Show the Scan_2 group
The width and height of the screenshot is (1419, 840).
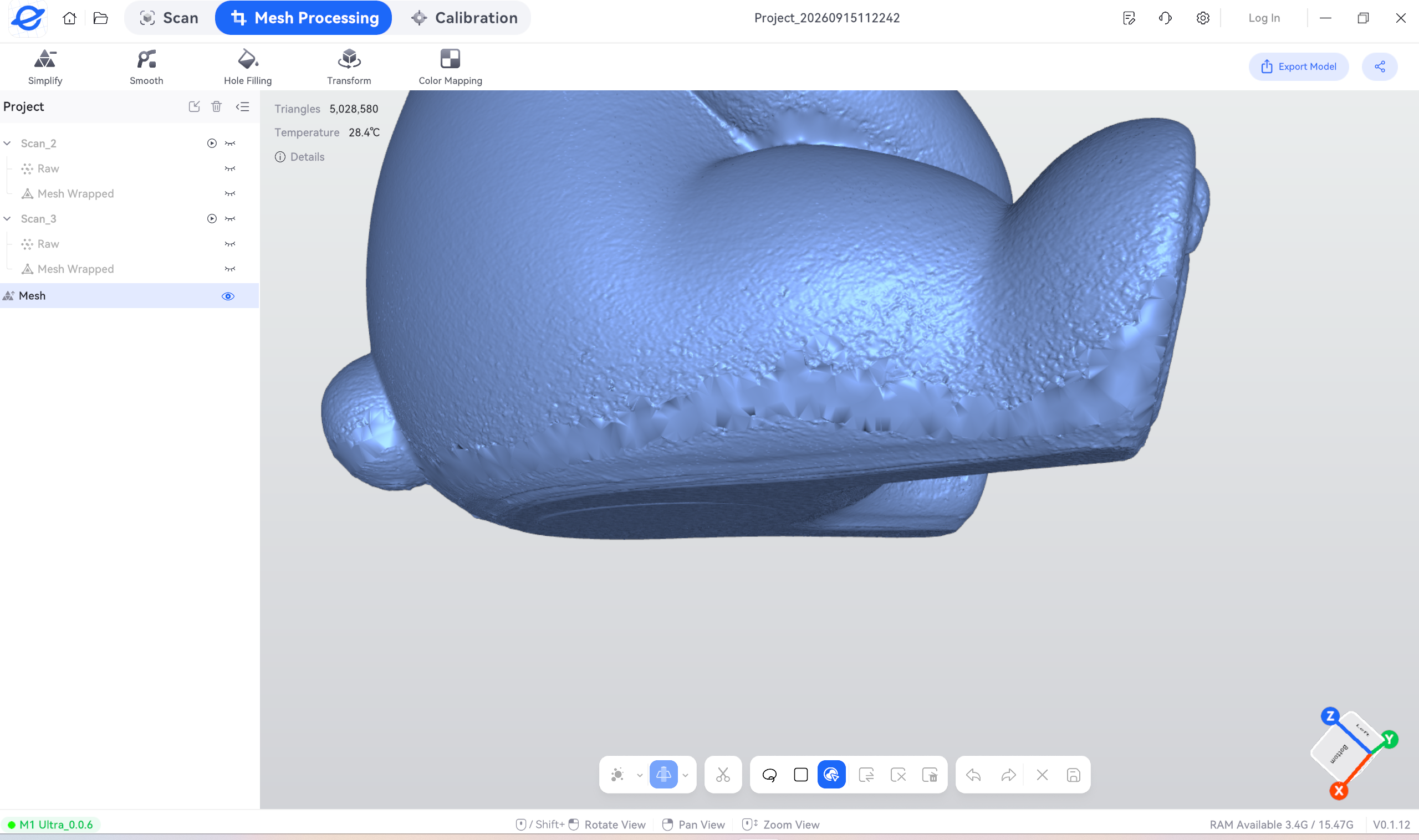(230, 143)
